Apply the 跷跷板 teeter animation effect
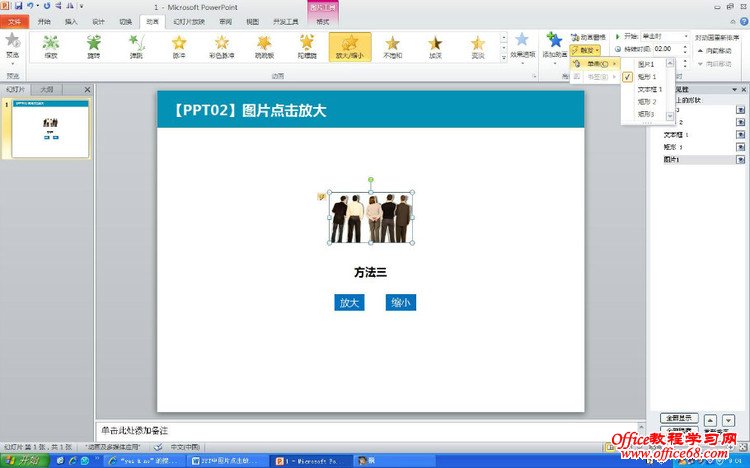Viewport: 750px width, 468px height. point(264,47)
